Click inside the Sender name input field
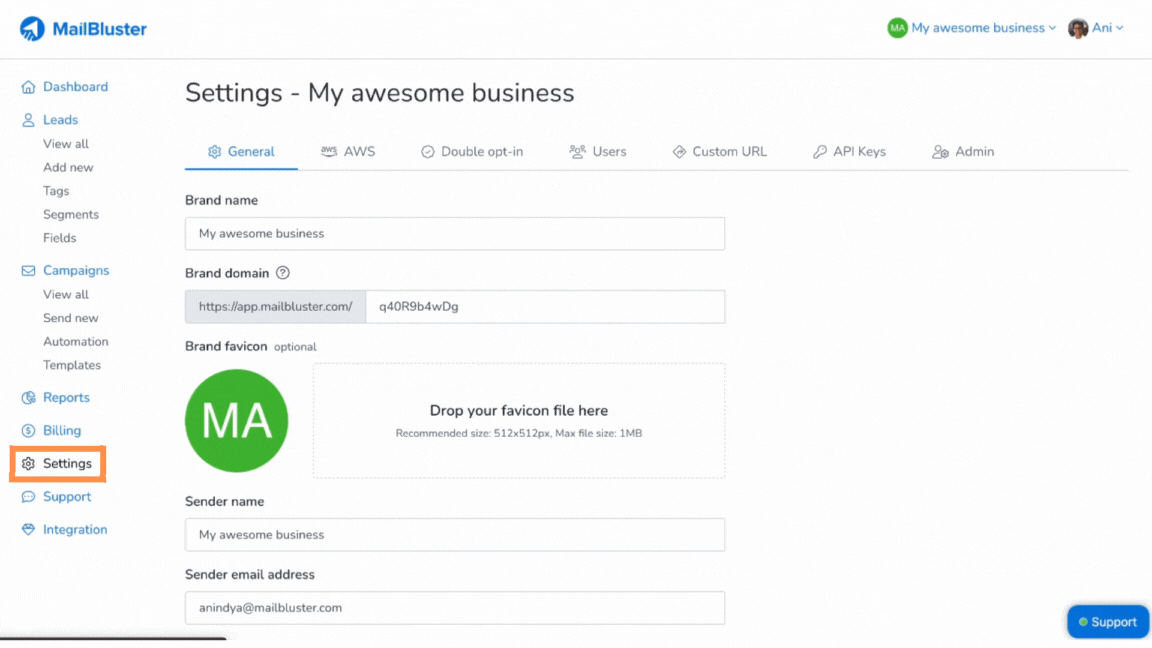The width and height of the screenshot is (1152, 648). coord(454,534)
